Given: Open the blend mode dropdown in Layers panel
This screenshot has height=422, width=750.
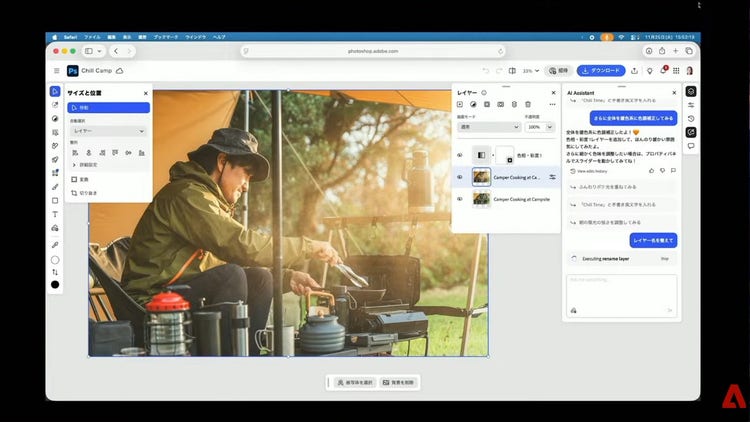Looking at the screenshot, I should 487,127.
